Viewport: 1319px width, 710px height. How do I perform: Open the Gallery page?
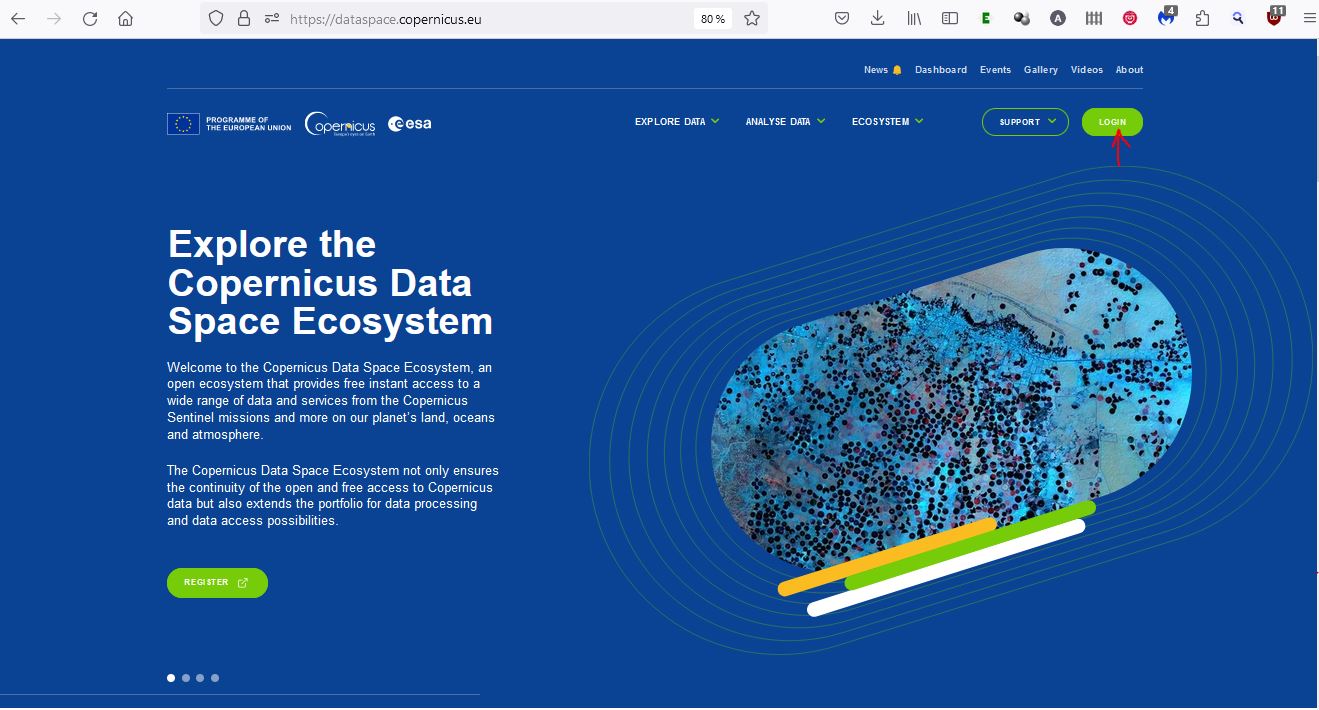coord(1041,70)
